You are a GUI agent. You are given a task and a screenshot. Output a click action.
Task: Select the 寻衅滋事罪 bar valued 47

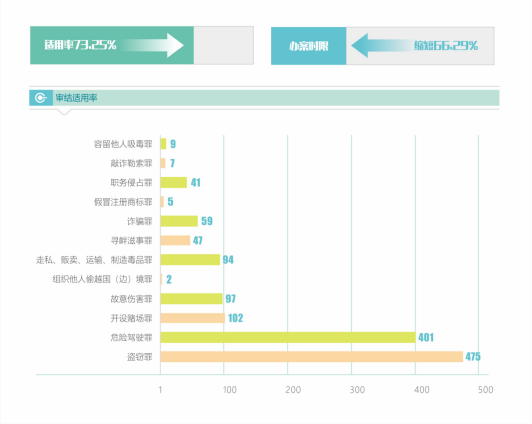coord(175,240)
